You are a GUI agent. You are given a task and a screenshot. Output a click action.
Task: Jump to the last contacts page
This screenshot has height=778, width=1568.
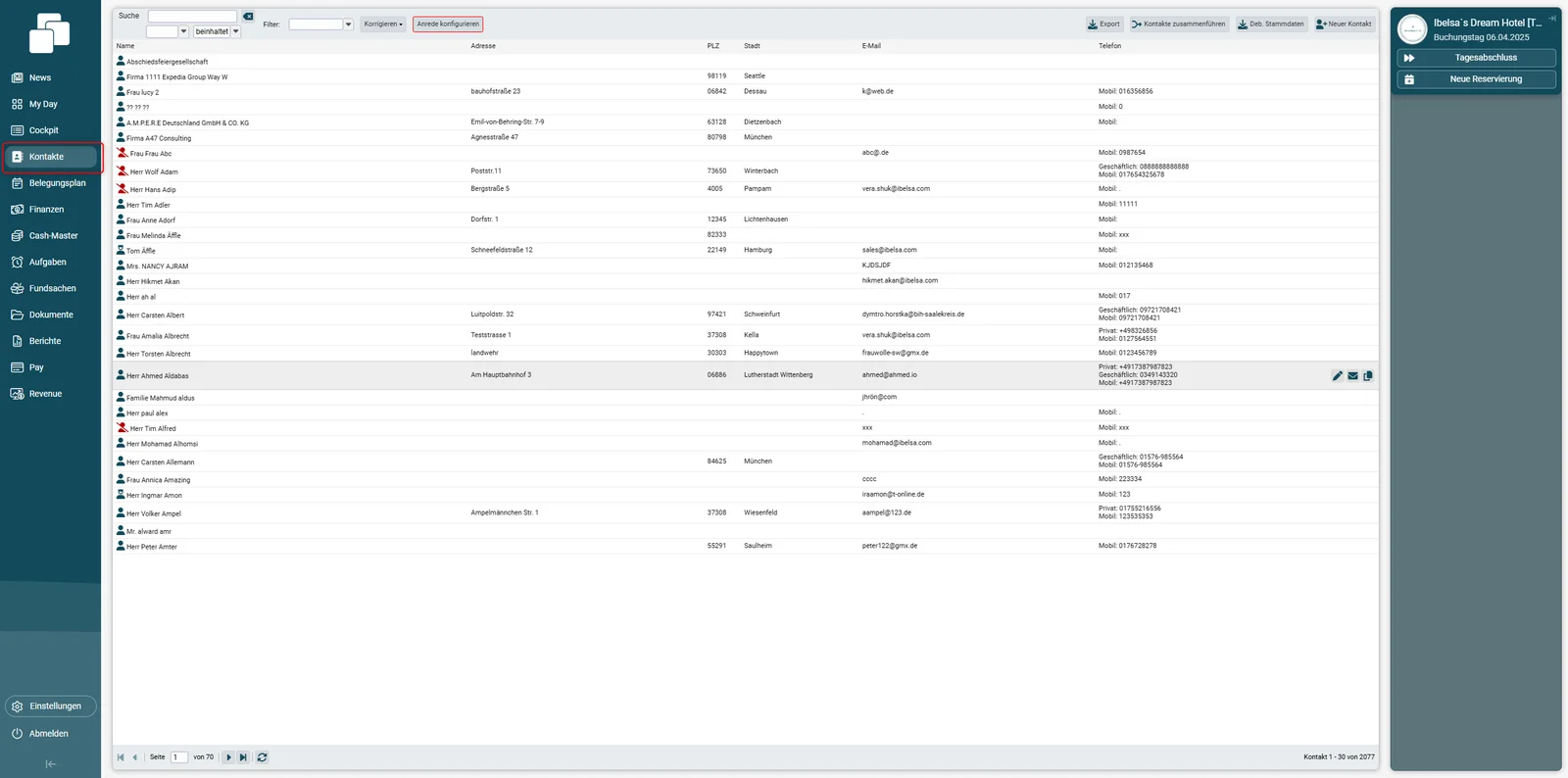tap(243, 757)
